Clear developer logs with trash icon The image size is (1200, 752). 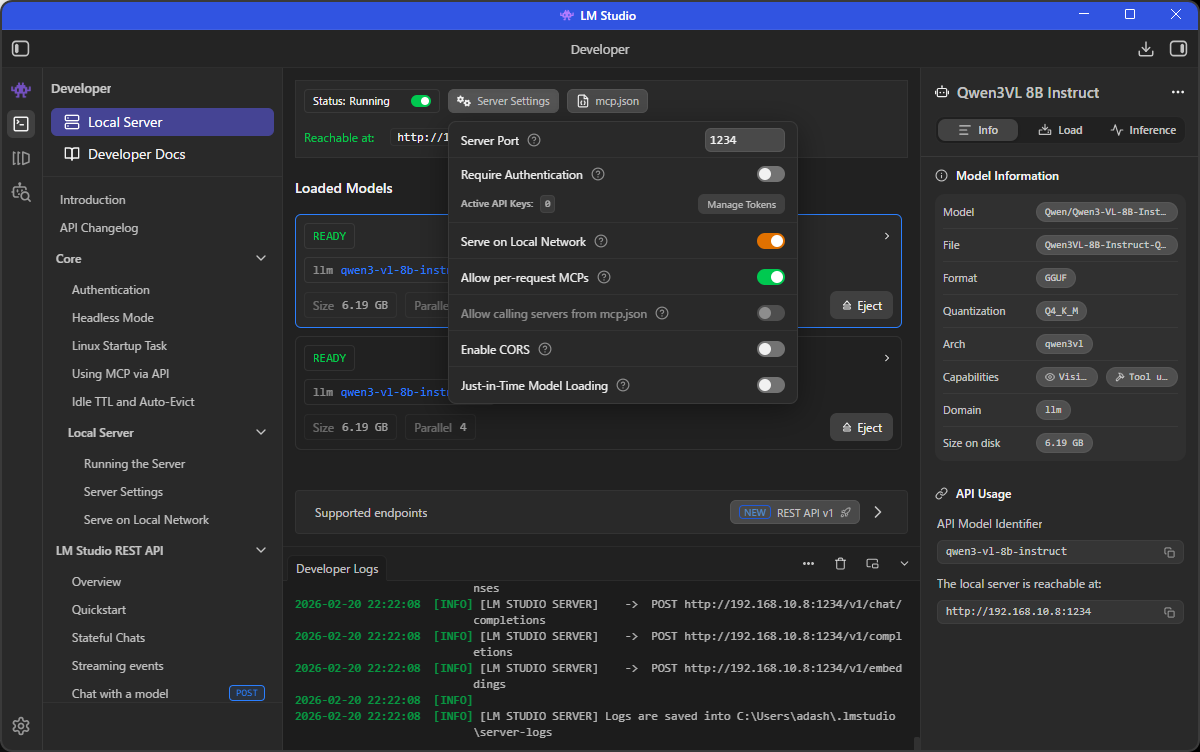click(x=840, y=564)
